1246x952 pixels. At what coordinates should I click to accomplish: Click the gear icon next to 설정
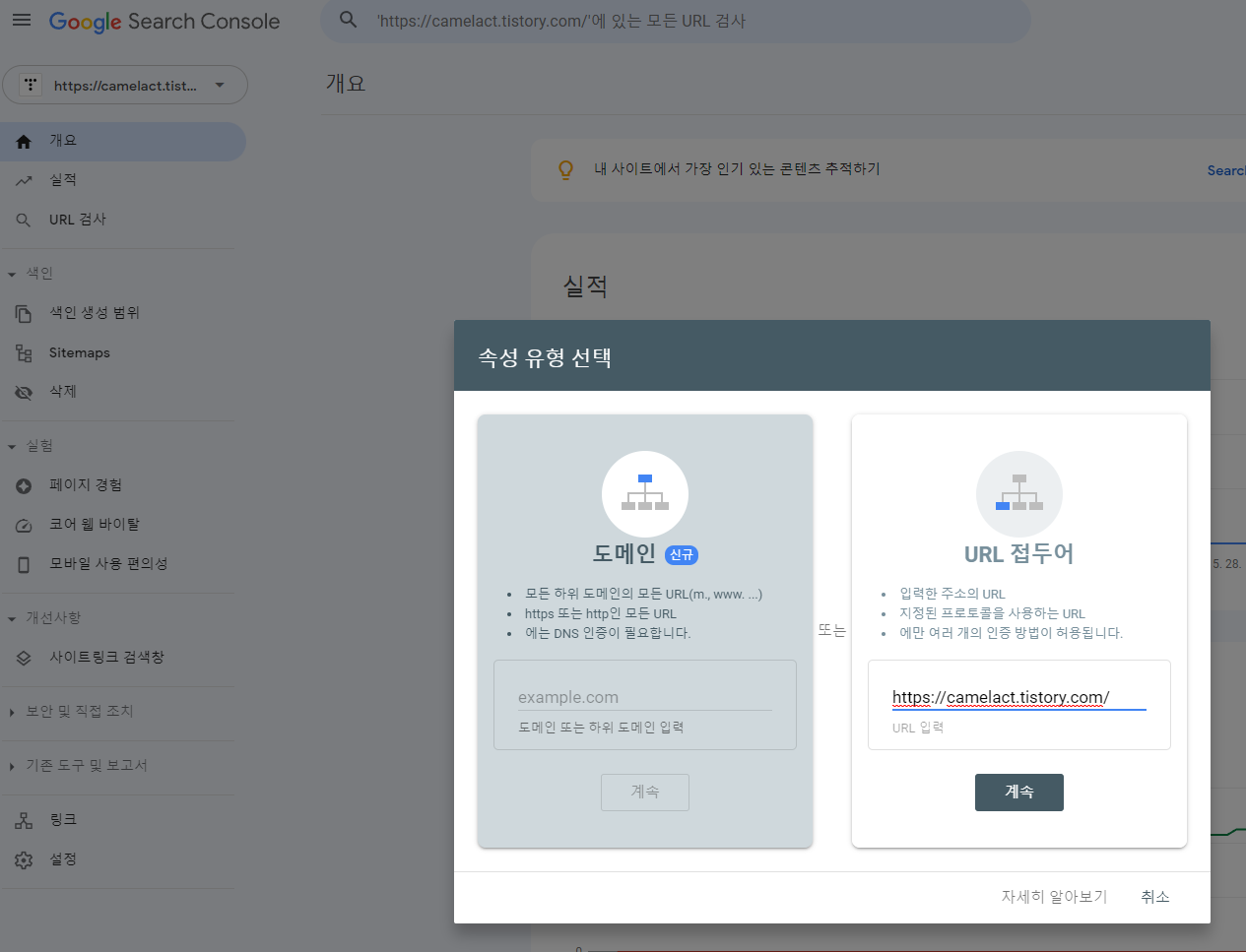[x=24, y=860]
